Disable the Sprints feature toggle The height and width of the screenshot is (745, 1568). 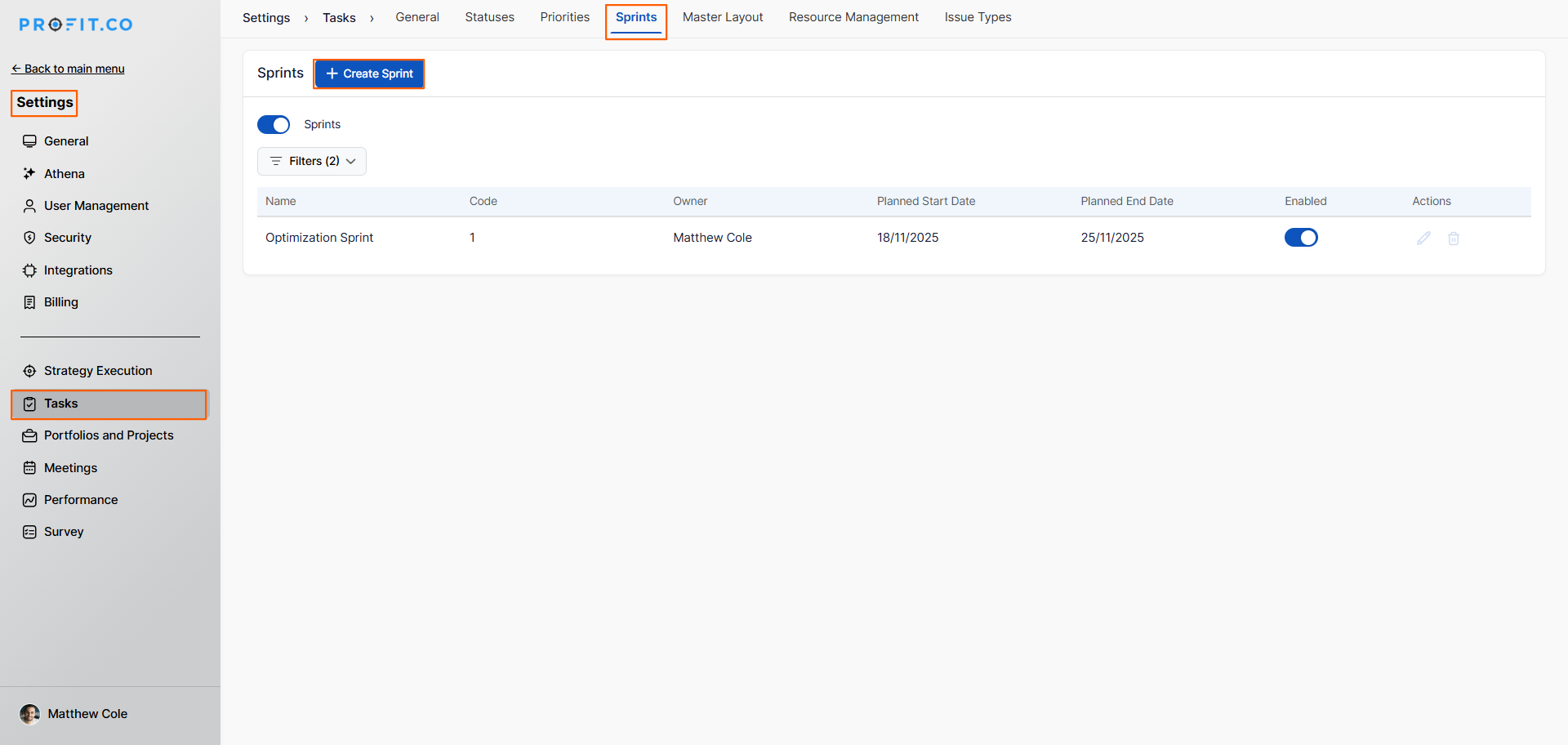(x=274, y=124)
